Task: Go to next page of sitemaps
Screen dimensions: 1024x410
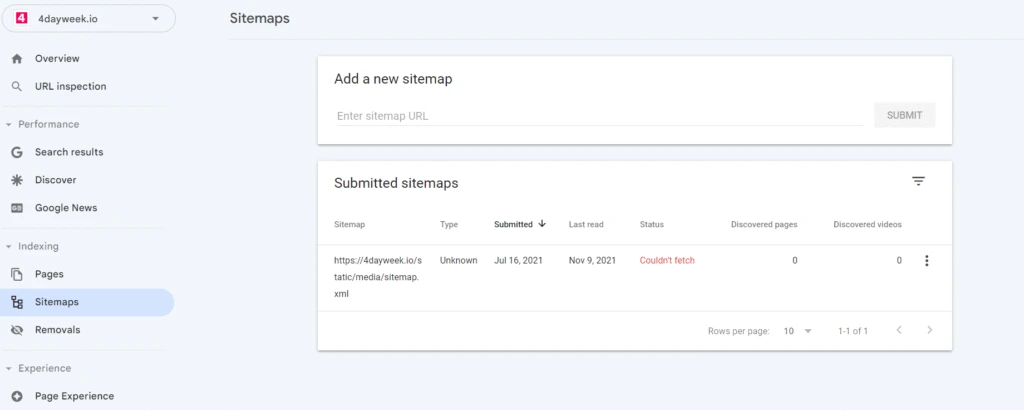Action: 930,330
